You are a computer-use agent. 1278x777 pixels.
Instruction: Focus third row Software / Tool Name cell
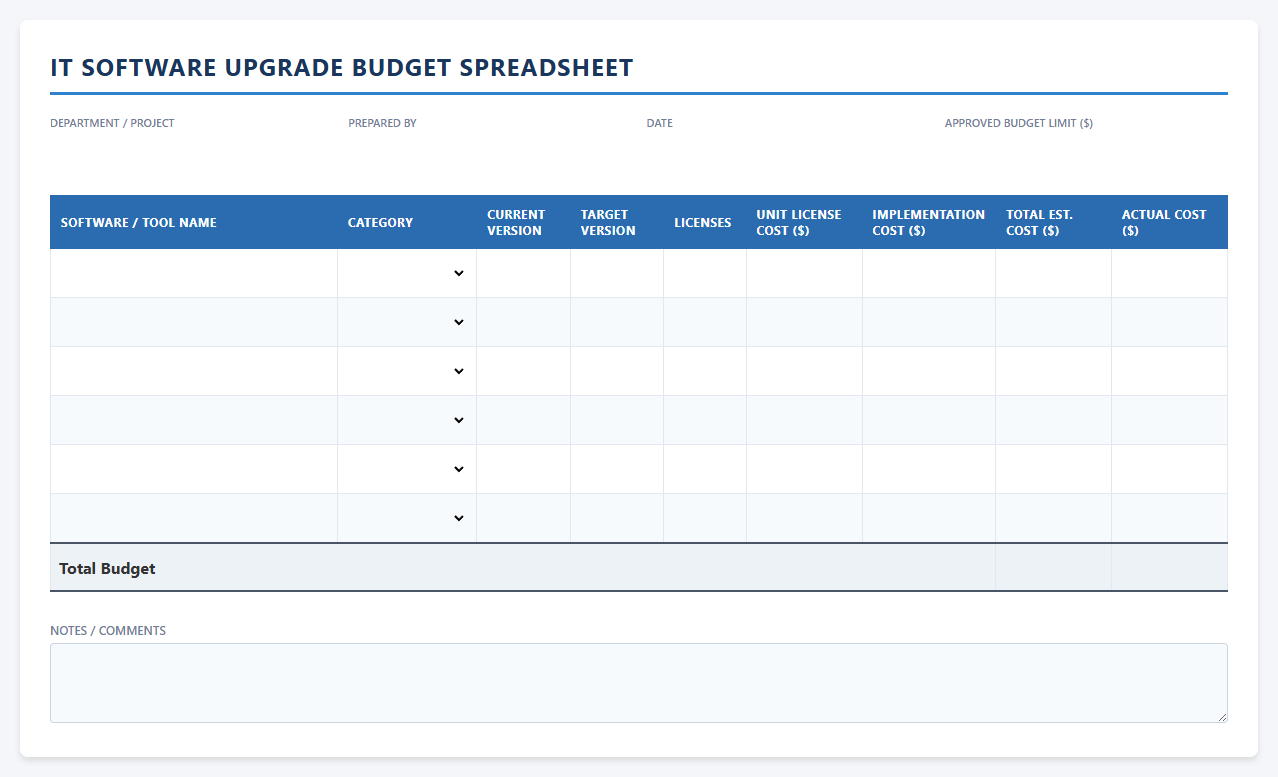194,371
